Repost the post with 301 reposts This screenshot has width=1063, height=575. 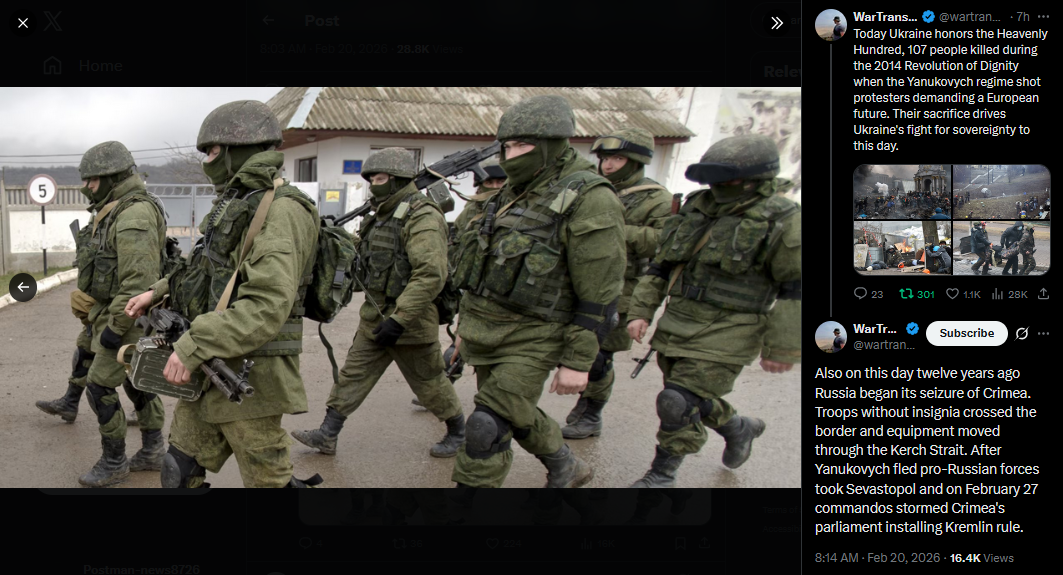coord(916,294)
